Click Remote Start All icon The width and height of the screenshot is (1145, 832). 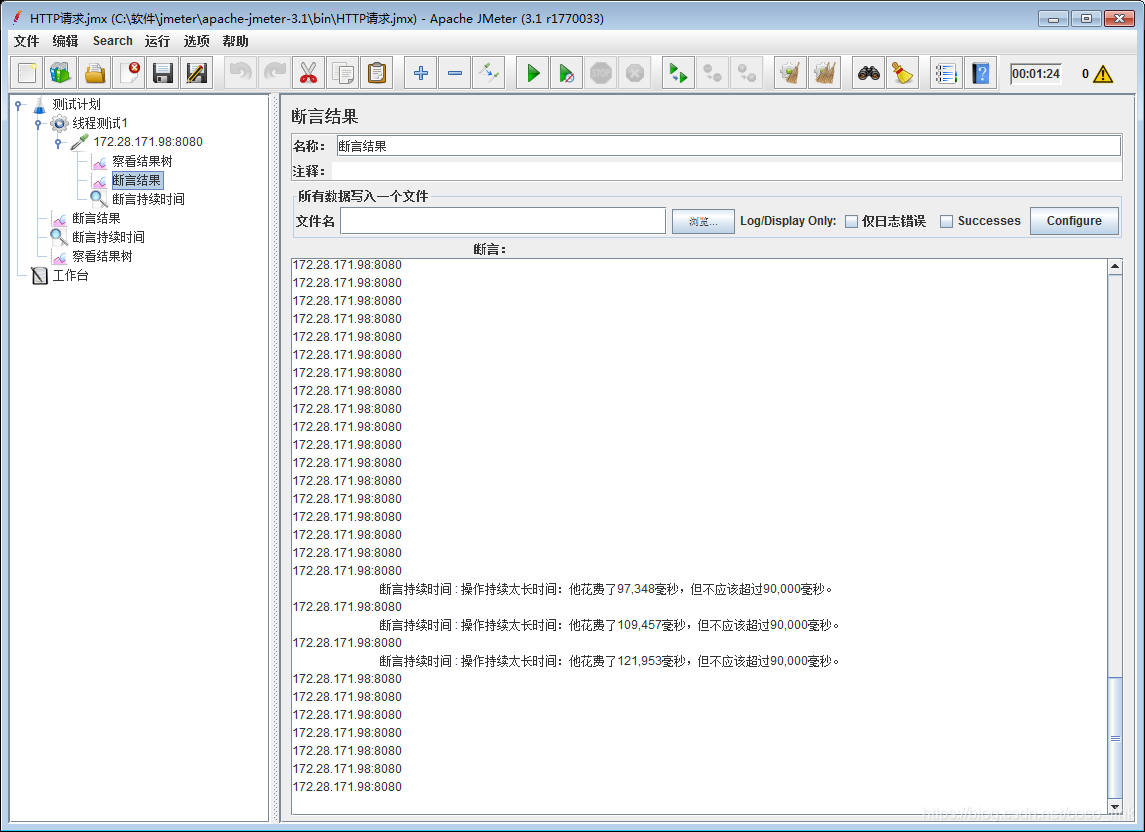[678, 73]
